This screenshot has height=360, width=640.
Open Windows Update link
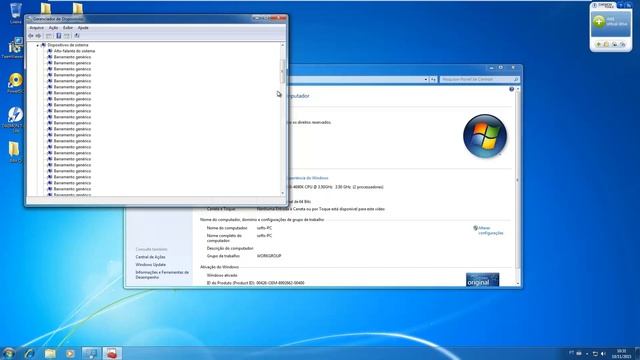click(x=151, y=265)
